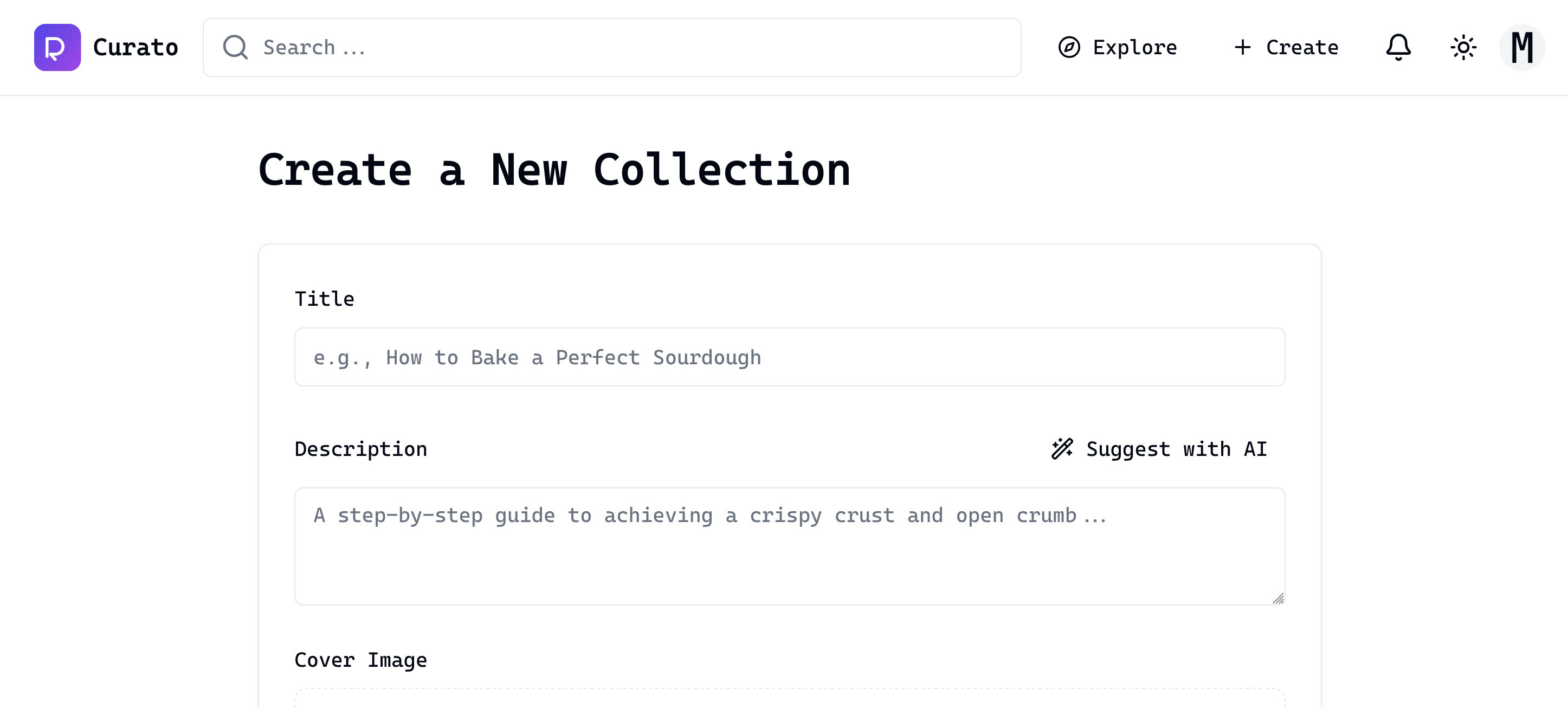Click the magic wand AI icon
The height and width of the screenshot is (708, 1568).
pos(1062,449)
